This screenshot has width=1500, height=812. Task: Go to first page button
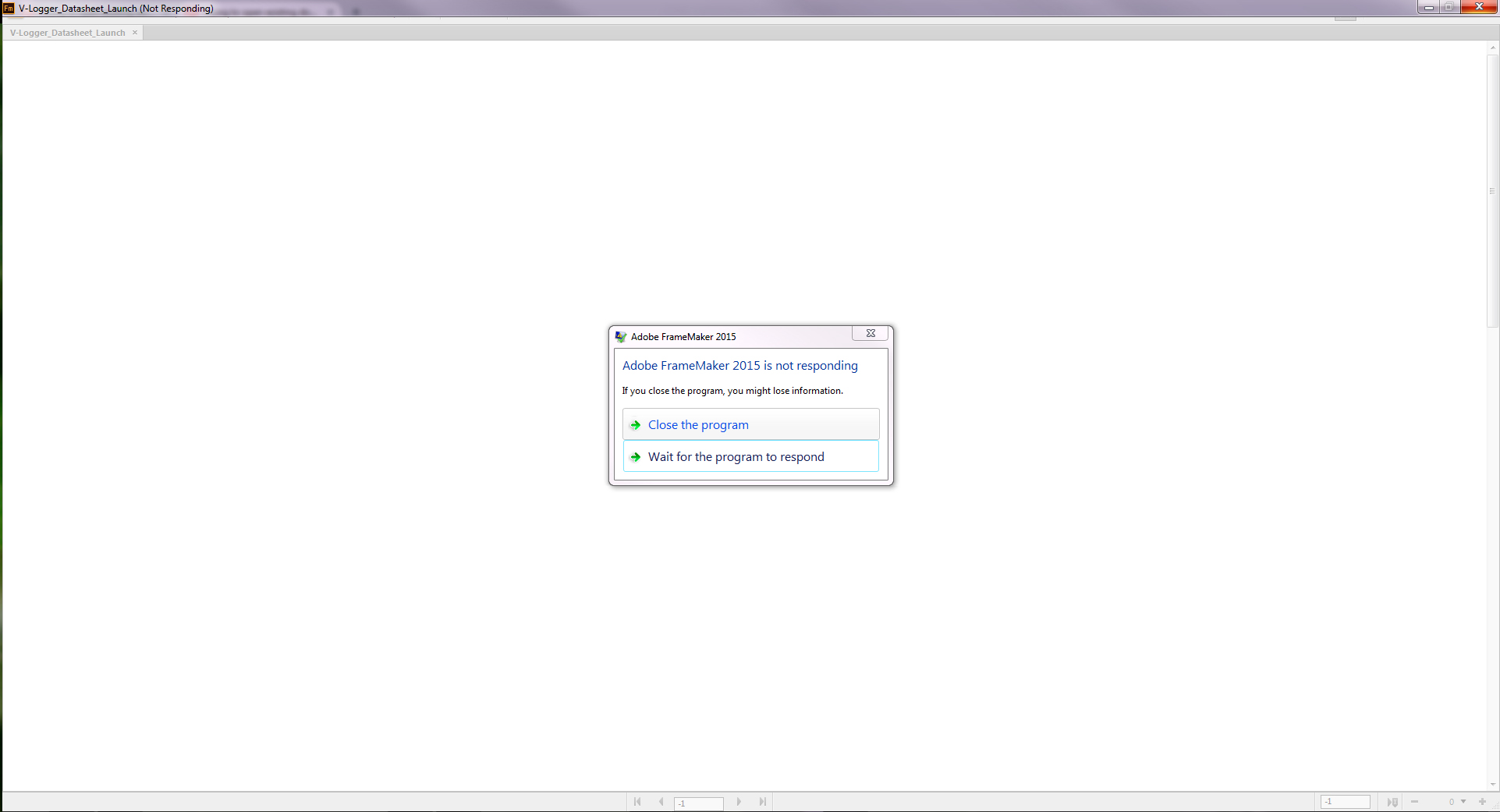pyautogui.click(x=637, y=802)
